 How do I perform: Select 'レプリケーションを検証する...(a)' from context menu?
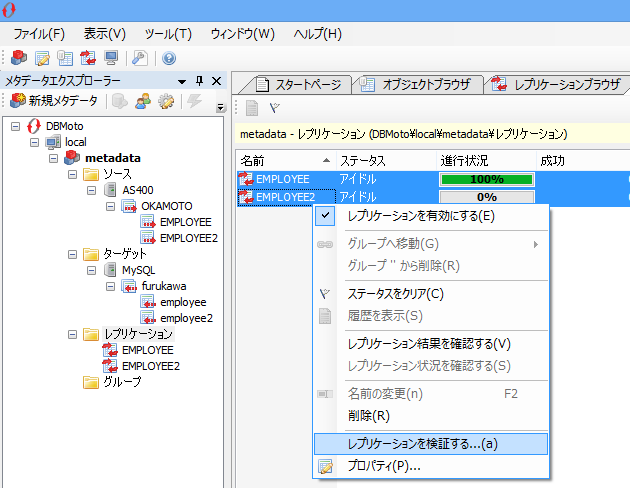(x=421, y=443)
